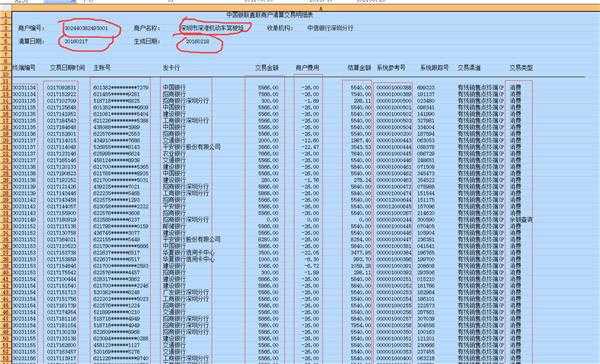Select the 清算日期 label cell
Viewport: 600px width, 364px height.
coord(31,41)
